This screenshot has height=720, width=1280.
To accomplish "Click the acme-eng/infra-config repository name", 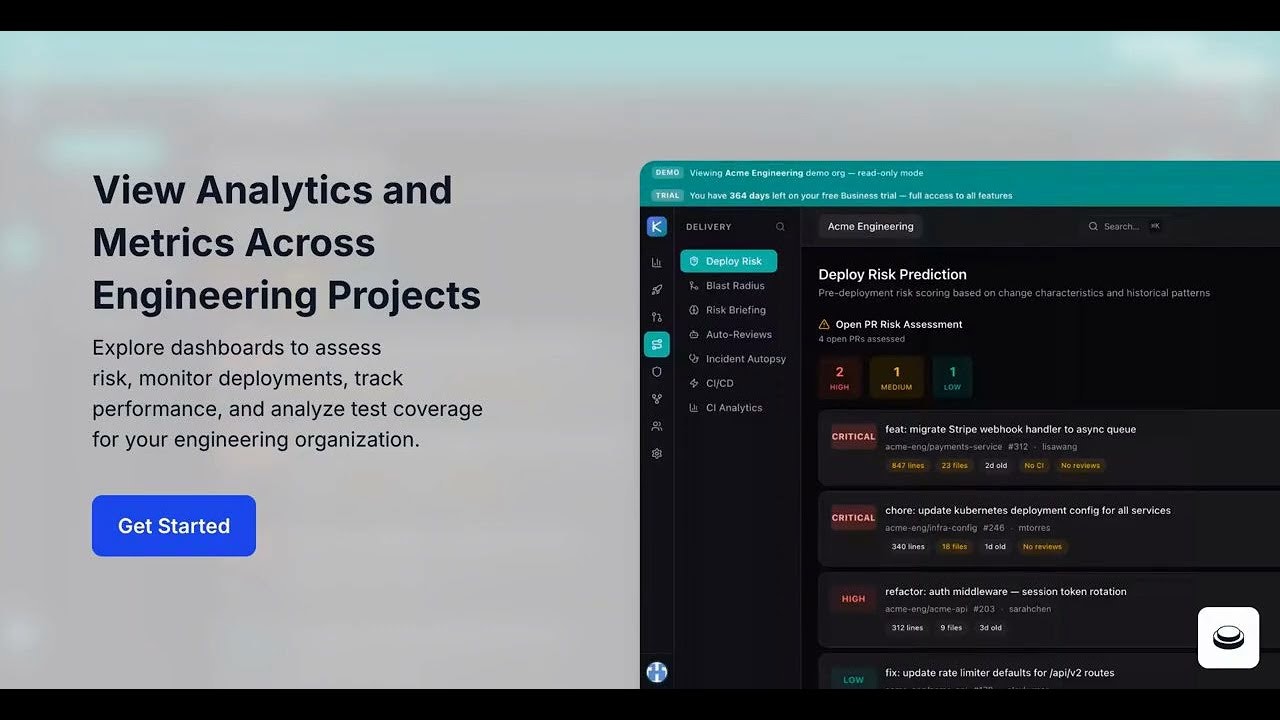I will point(931,528).
